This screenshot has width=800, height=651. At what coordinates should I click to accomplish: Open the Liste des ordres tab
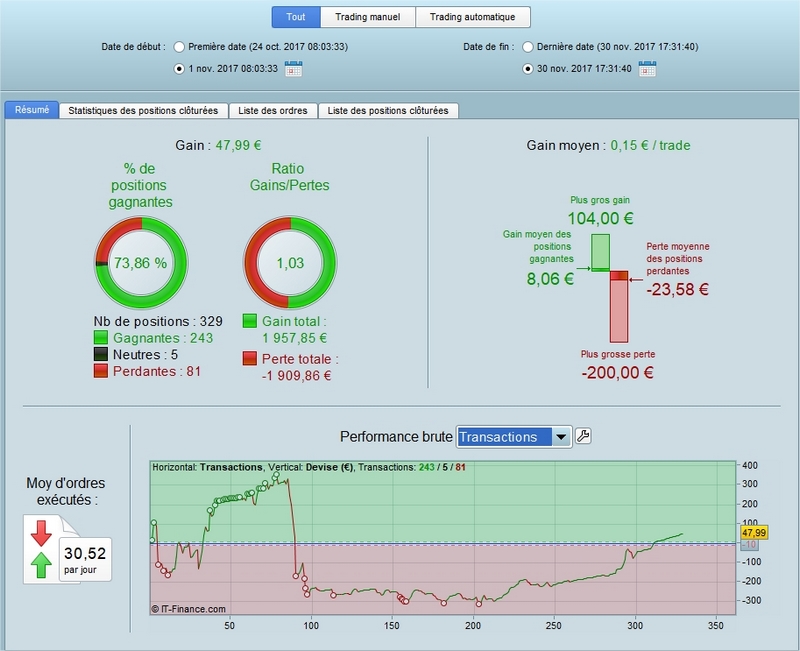click(273, 111)
